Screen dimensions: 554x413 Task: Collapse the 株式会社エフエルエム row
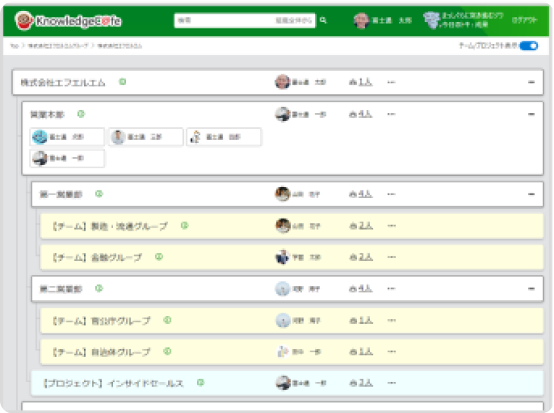pyautogui.click(x=531, y=82)
